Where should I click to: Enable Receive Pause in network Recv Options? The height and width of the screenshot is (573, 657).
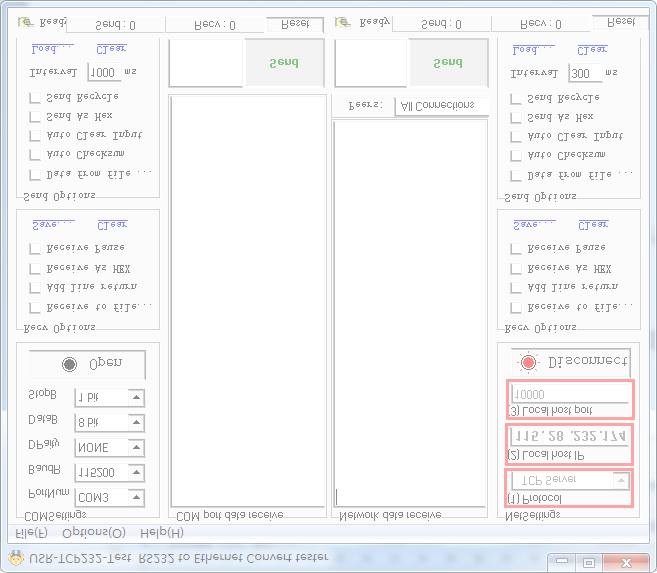[516, 248]
